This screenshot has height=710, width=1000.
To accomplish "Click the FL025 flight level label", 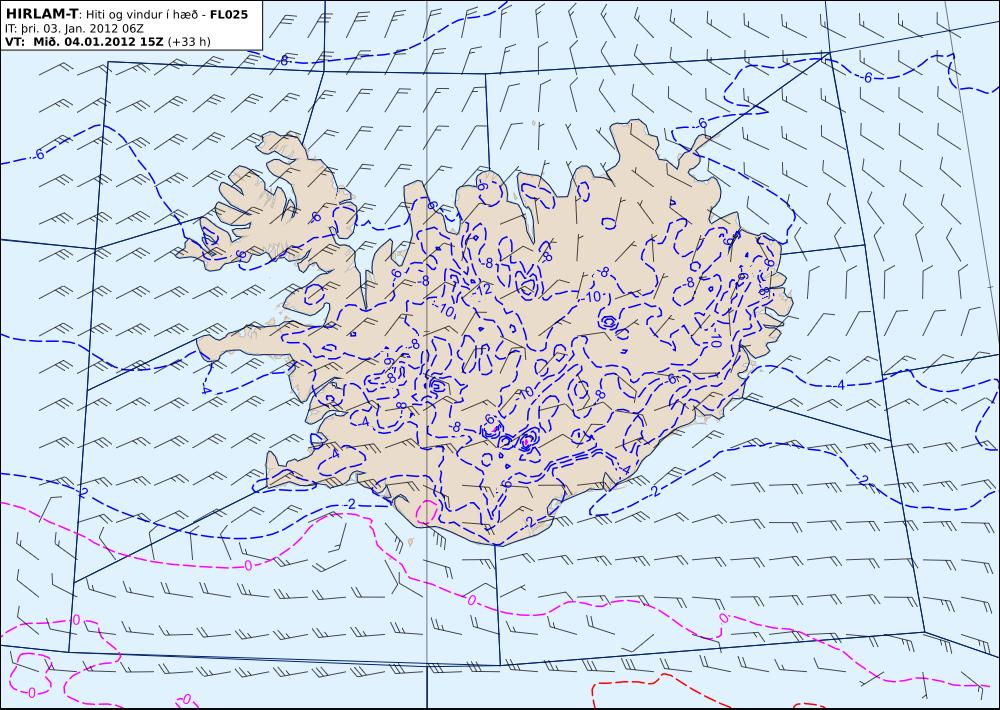I will click(x=228, y=13).
